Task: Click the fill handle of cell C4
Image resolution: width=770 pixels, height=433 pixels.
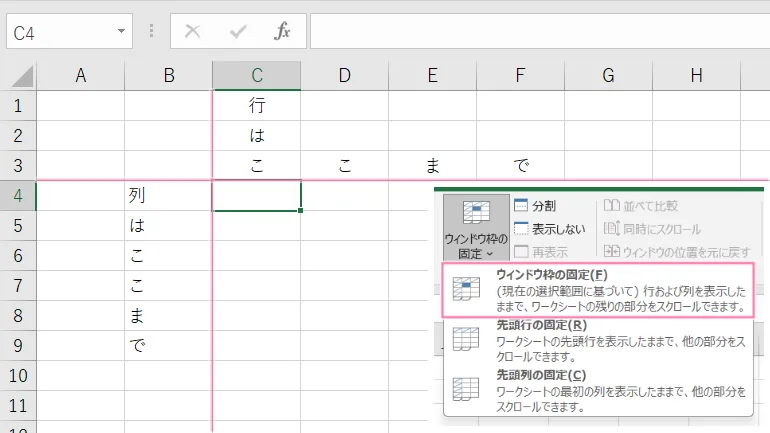Action: click(x=300, y=211)
